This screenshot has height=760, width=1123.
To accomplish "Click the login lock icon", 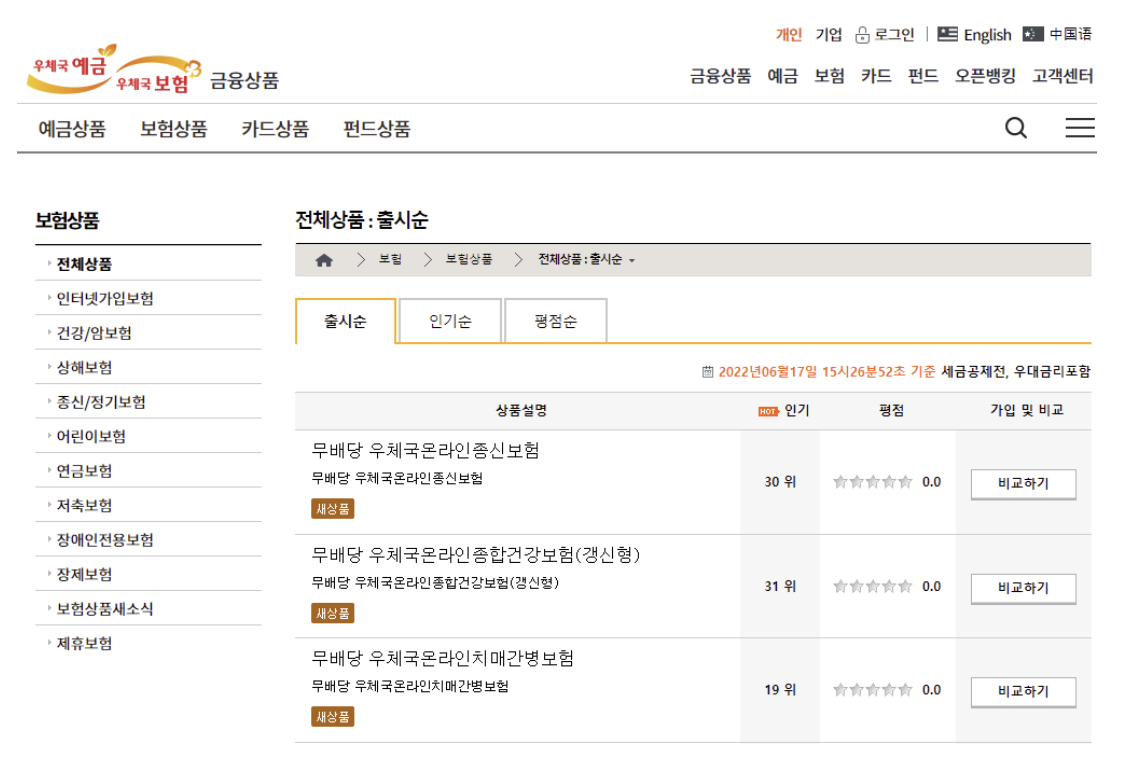I will (x=862, y=34).
